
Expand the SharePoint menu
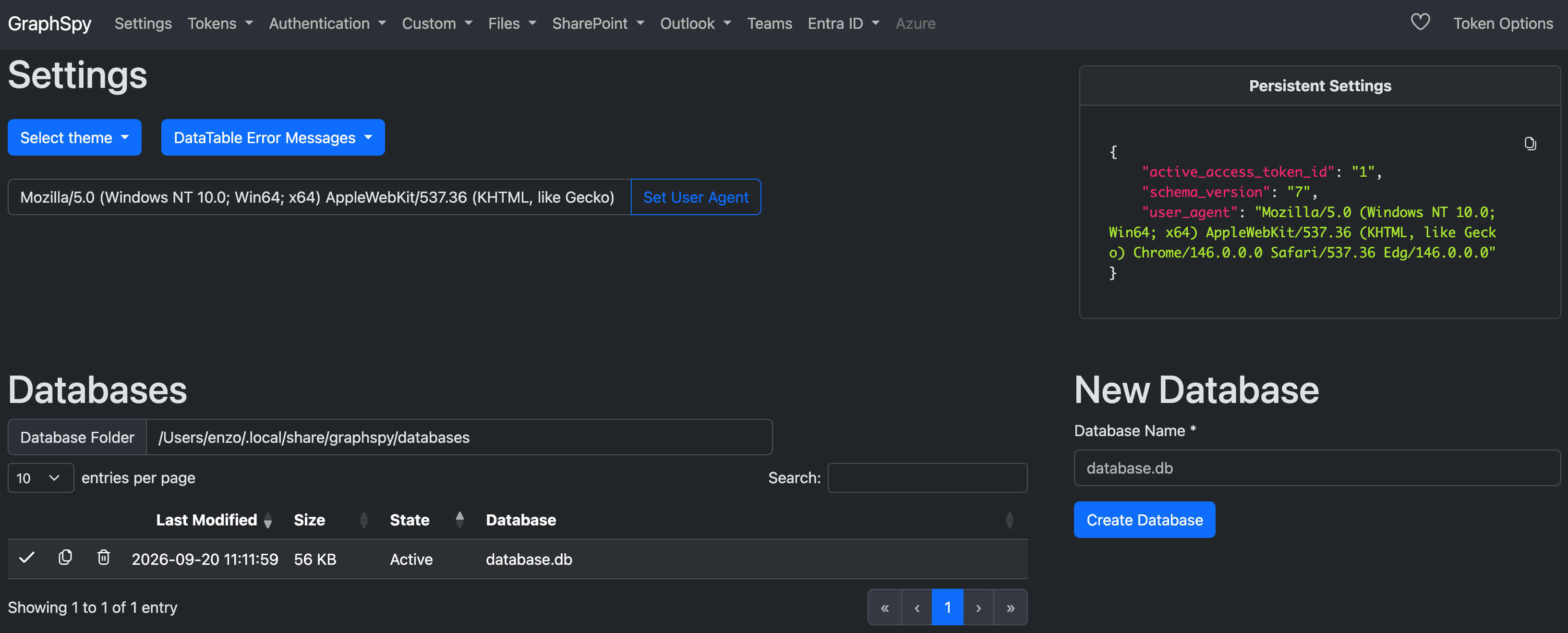[x=598, y=23]
